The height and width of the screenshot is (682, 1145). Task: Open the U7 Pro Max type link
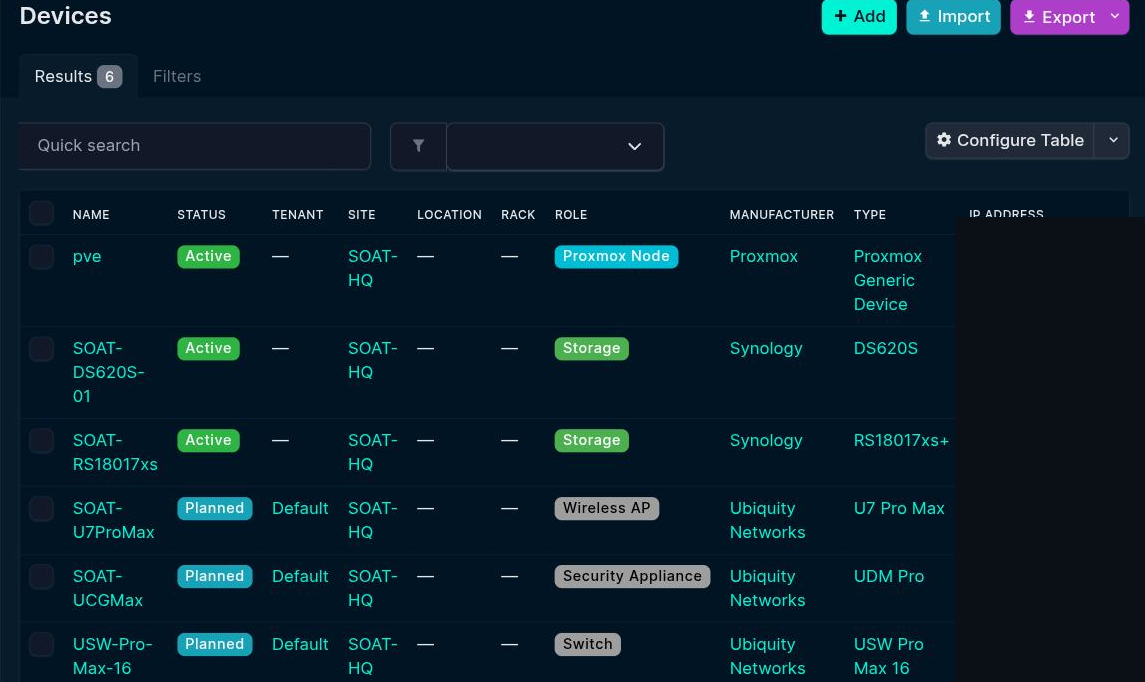pos(899,508)
